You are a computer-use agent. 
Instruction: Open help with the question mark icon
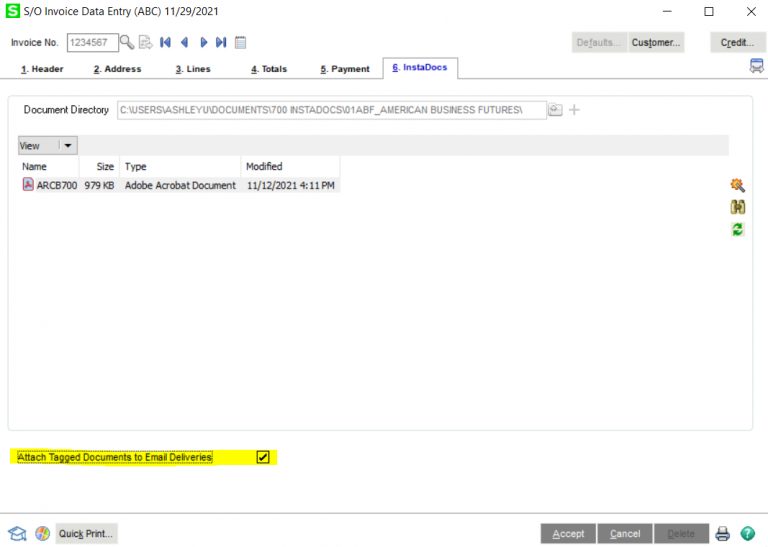pyautogui.click(x=746, y=534)
